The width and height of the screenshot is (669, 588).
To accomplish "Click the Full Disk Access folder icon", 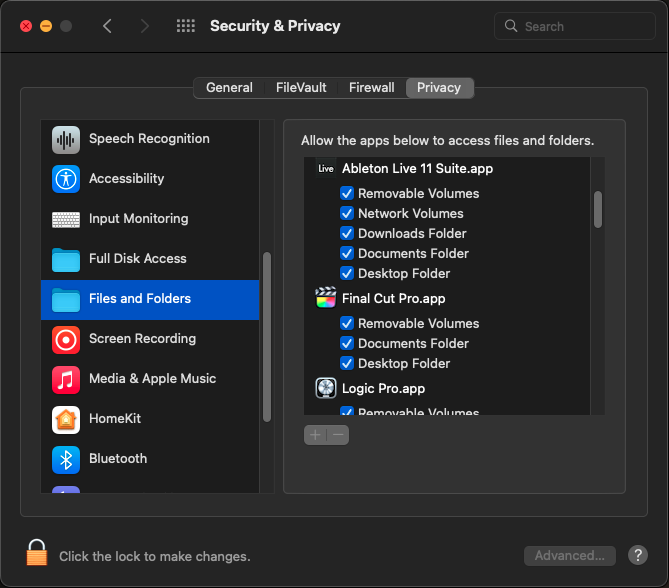I will 66,259.
